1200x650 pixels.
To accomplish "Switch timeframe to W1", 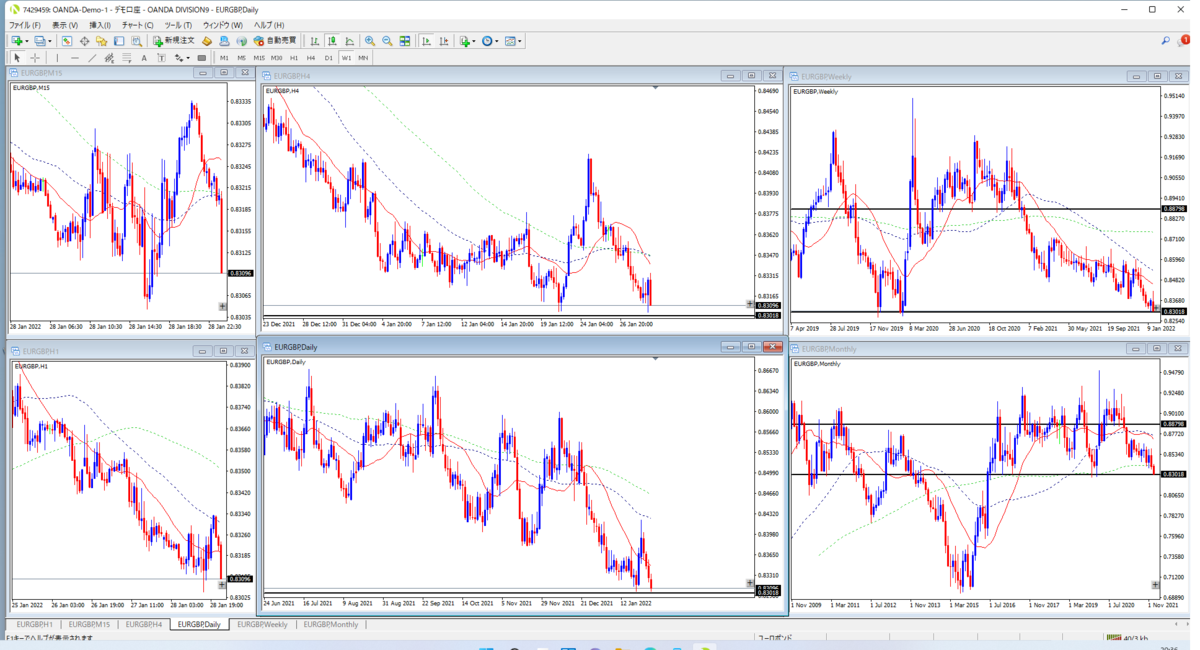I will click(346, 58).
